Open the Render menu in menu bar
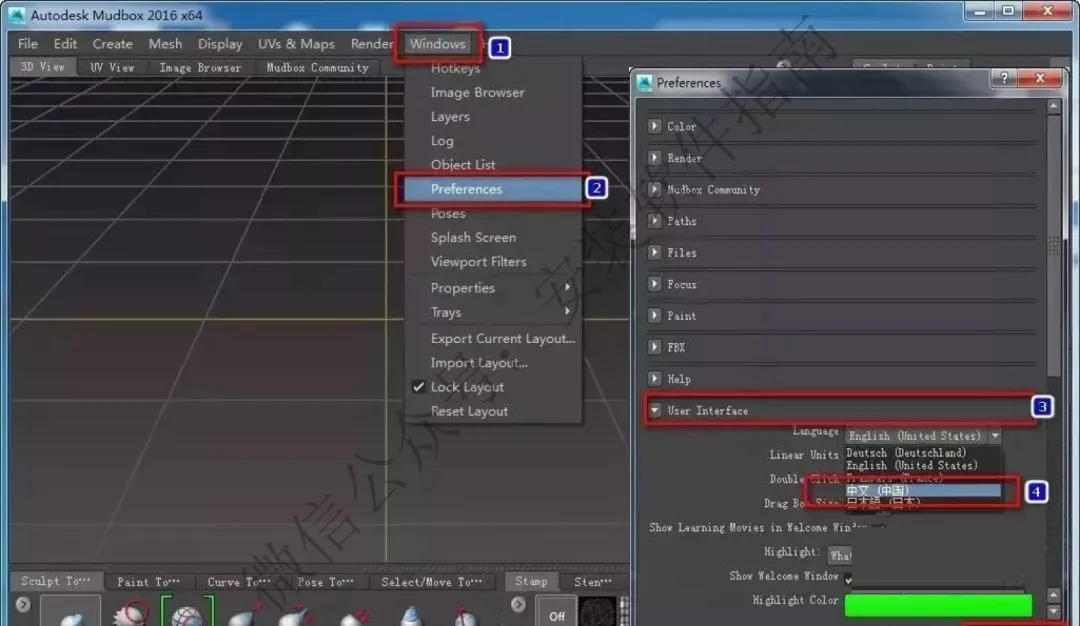 [372, 43]
